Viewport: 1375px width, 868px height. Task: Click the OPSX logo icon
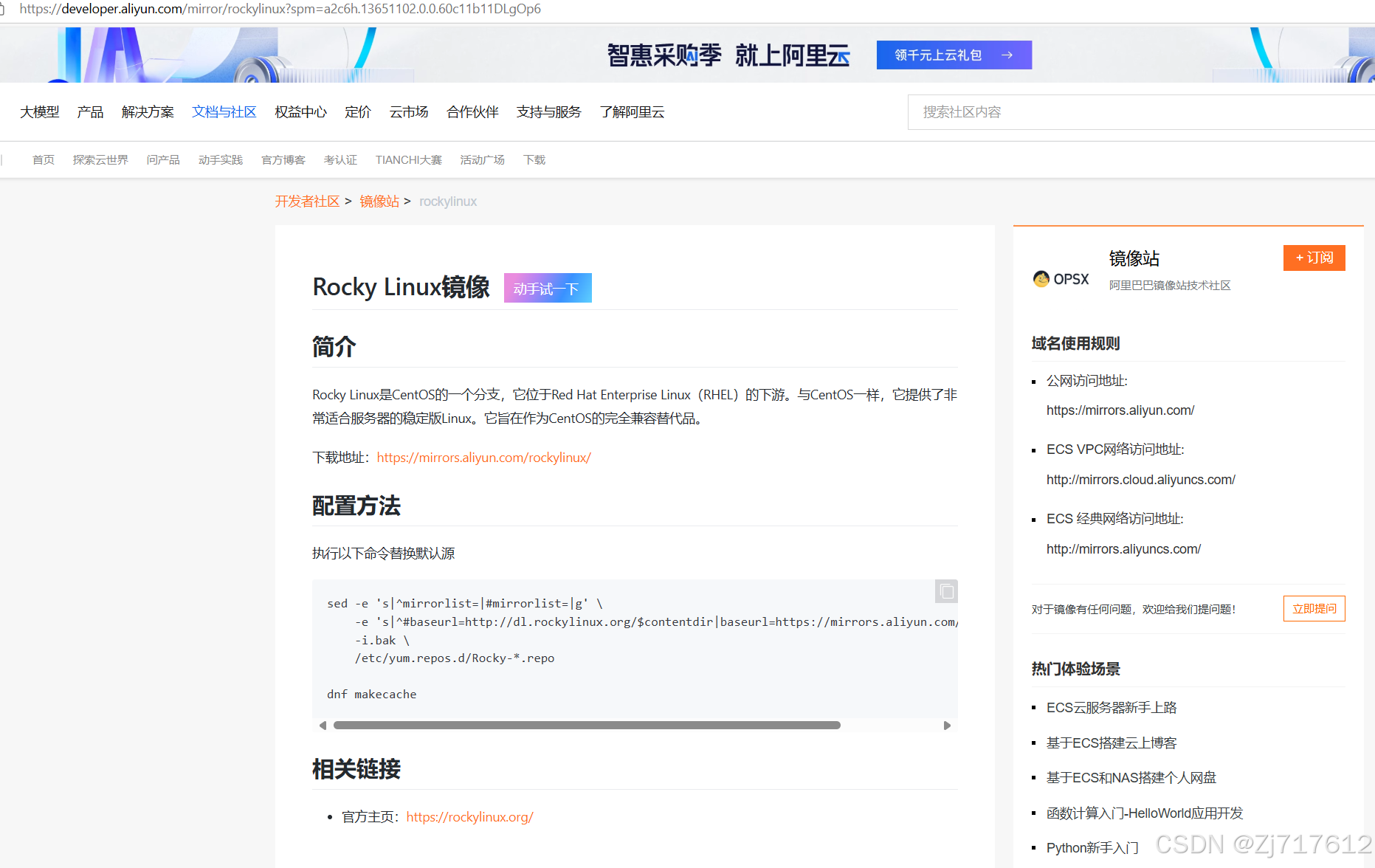(1061, 279)
